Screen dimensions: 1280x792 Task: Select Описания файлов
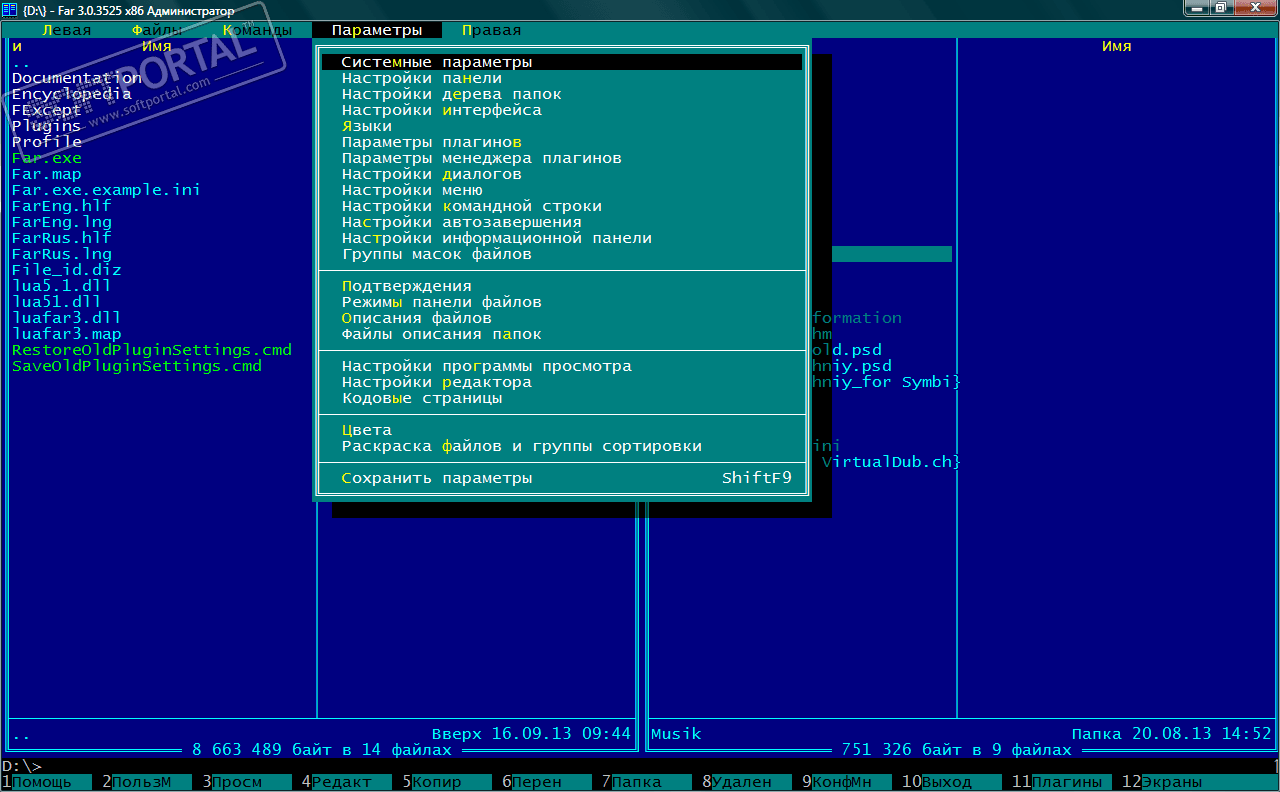click(x=562, y=318)
